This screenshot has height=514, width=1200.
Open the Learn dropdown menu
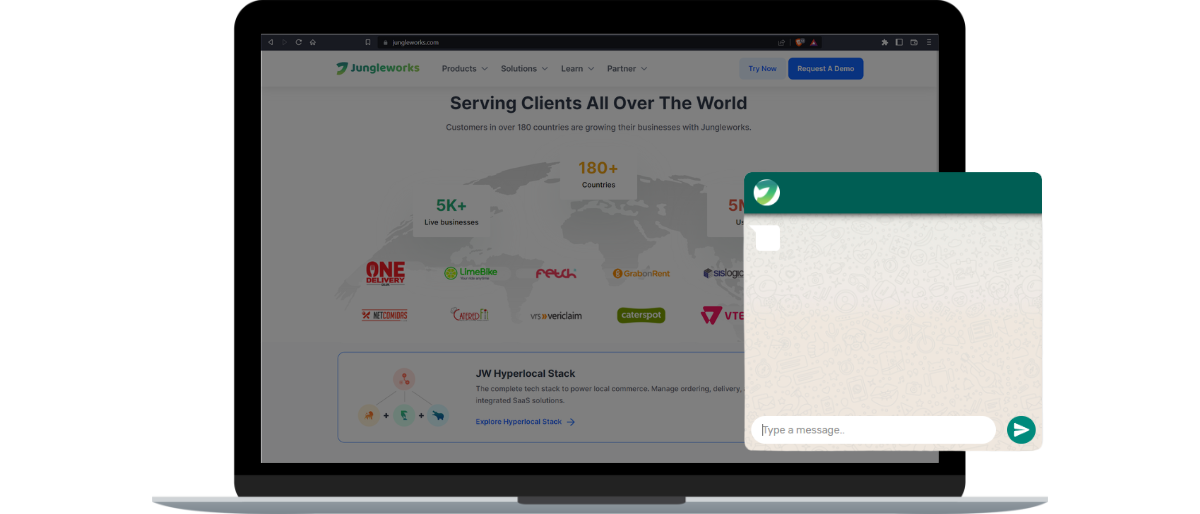(x=577, y=69)
